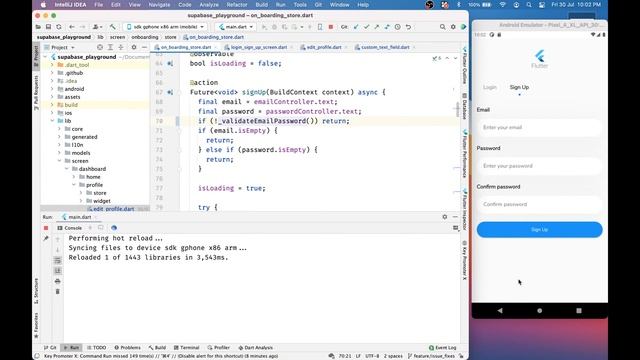The height and width of the screenshot is (360, 640).
Task: Build project with the hammer icon
Action: coord(112,27)
